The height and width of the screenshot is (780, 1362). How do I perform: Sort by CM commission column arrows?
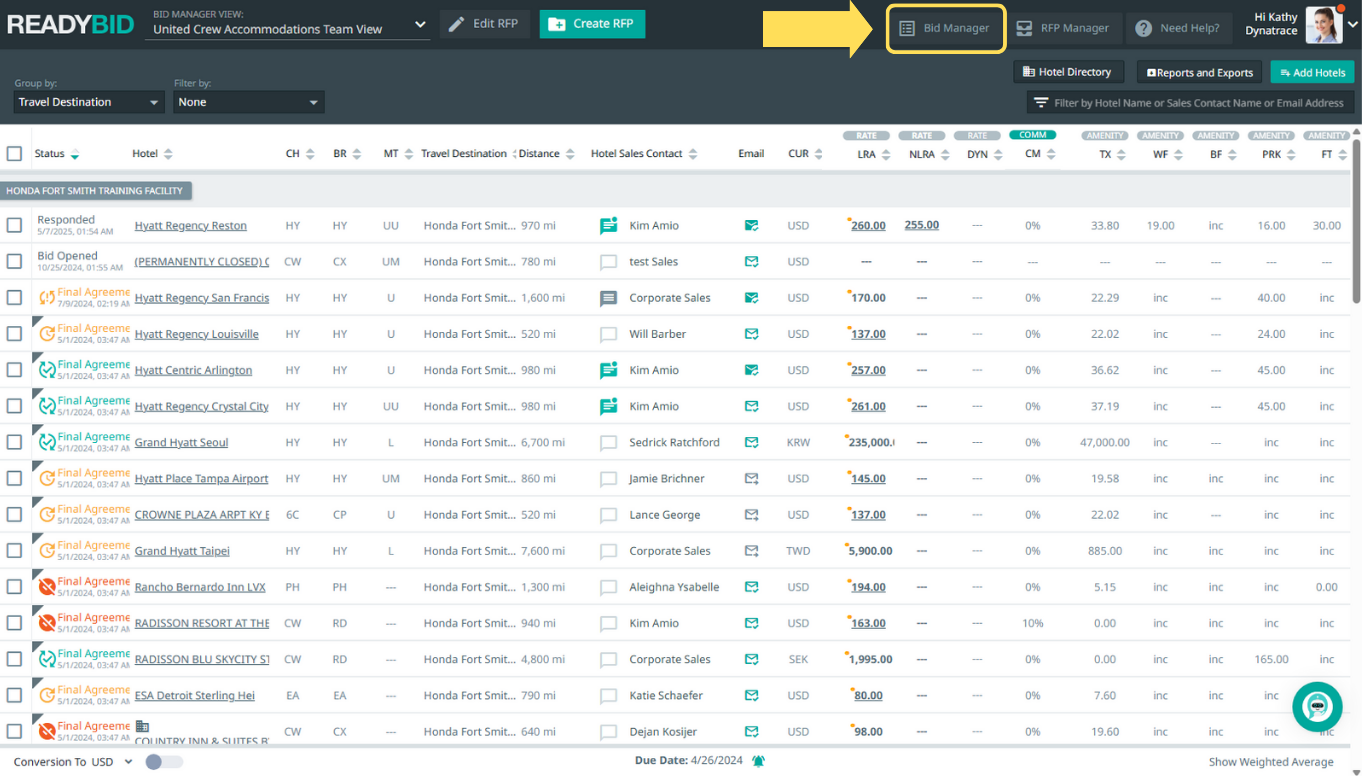(x=1049, y=154)
